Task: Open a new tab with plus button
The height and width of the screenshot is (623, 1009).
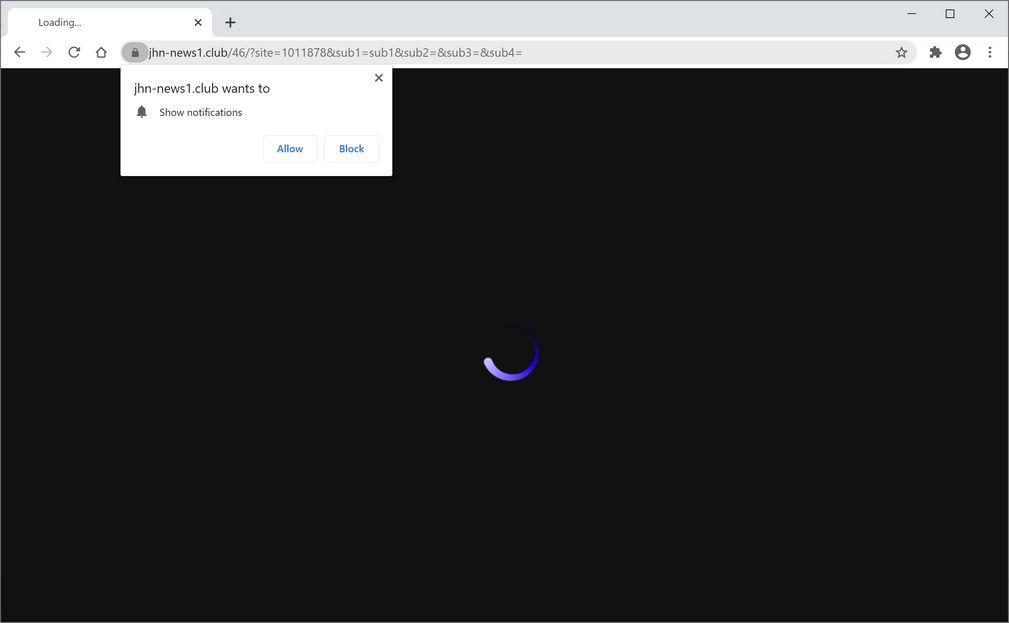Action: coord(230,23)
